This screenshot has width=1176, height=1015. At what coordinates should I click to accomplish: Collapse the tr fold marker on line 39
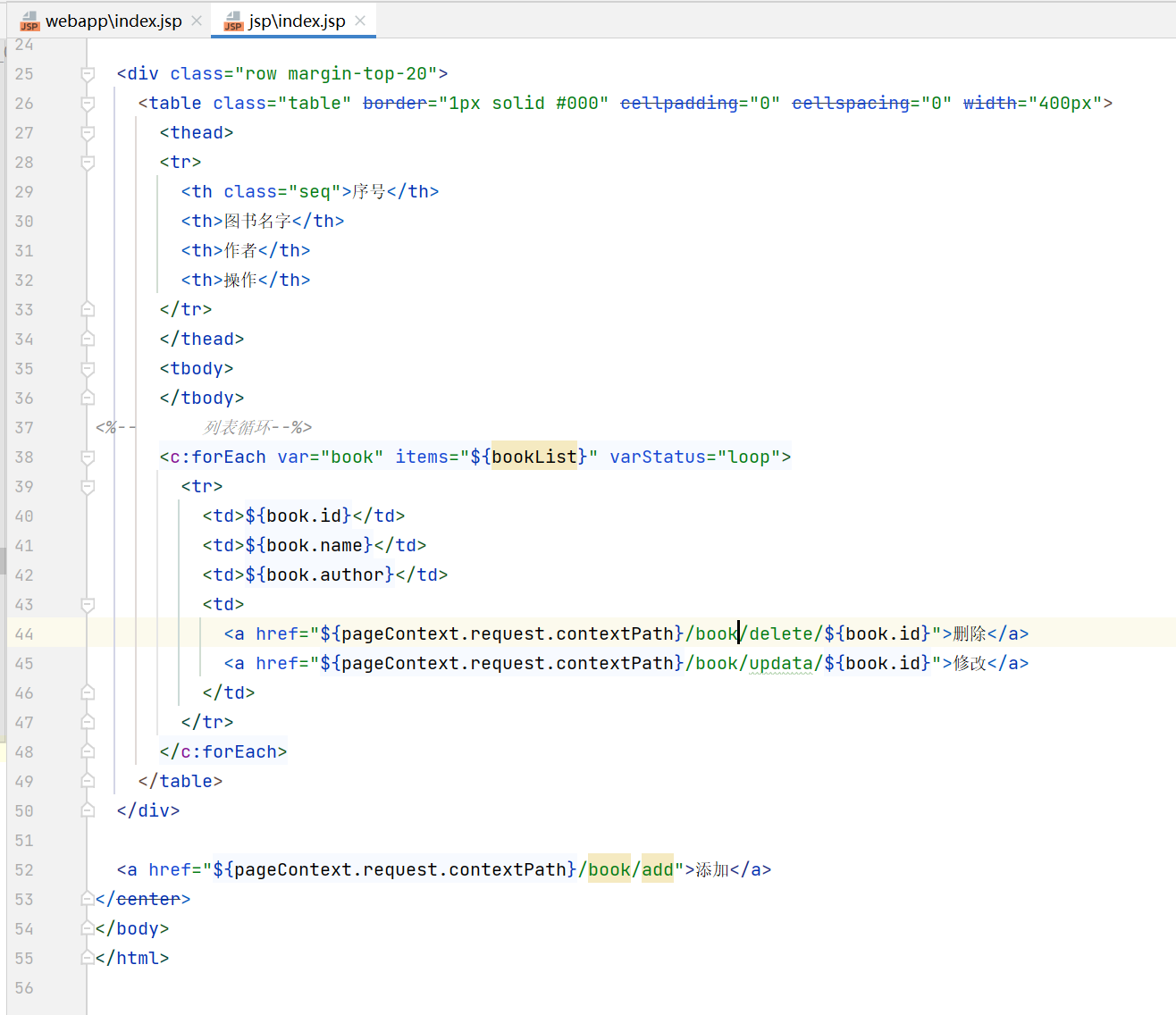pos(88,487)
